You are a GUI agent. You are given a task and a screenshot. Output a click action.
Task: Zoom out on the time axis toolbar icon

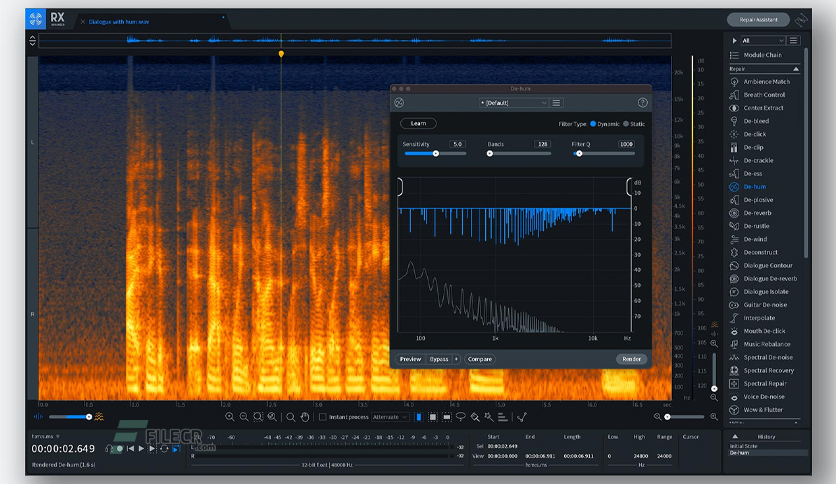point(244,417)
